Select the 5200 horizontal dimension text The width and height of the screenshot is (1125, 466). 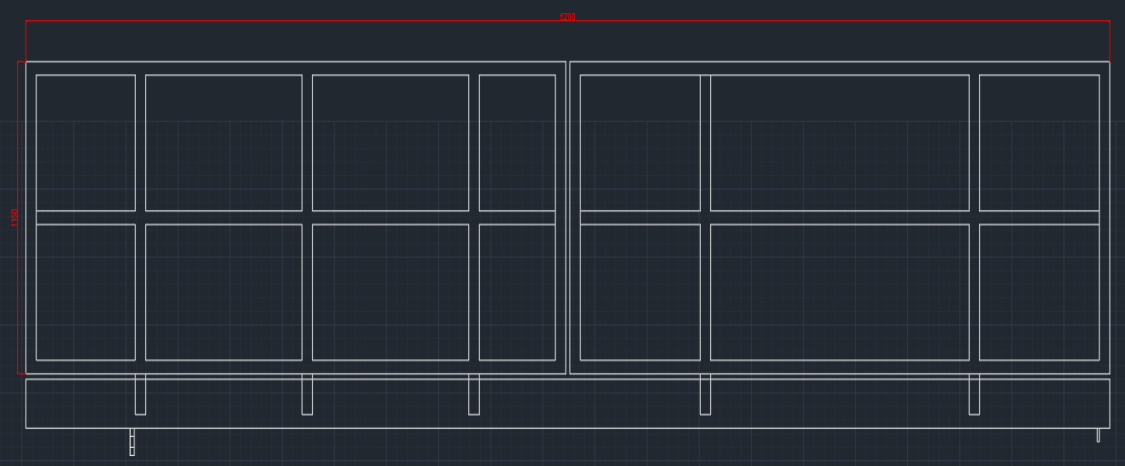point(567,18)
